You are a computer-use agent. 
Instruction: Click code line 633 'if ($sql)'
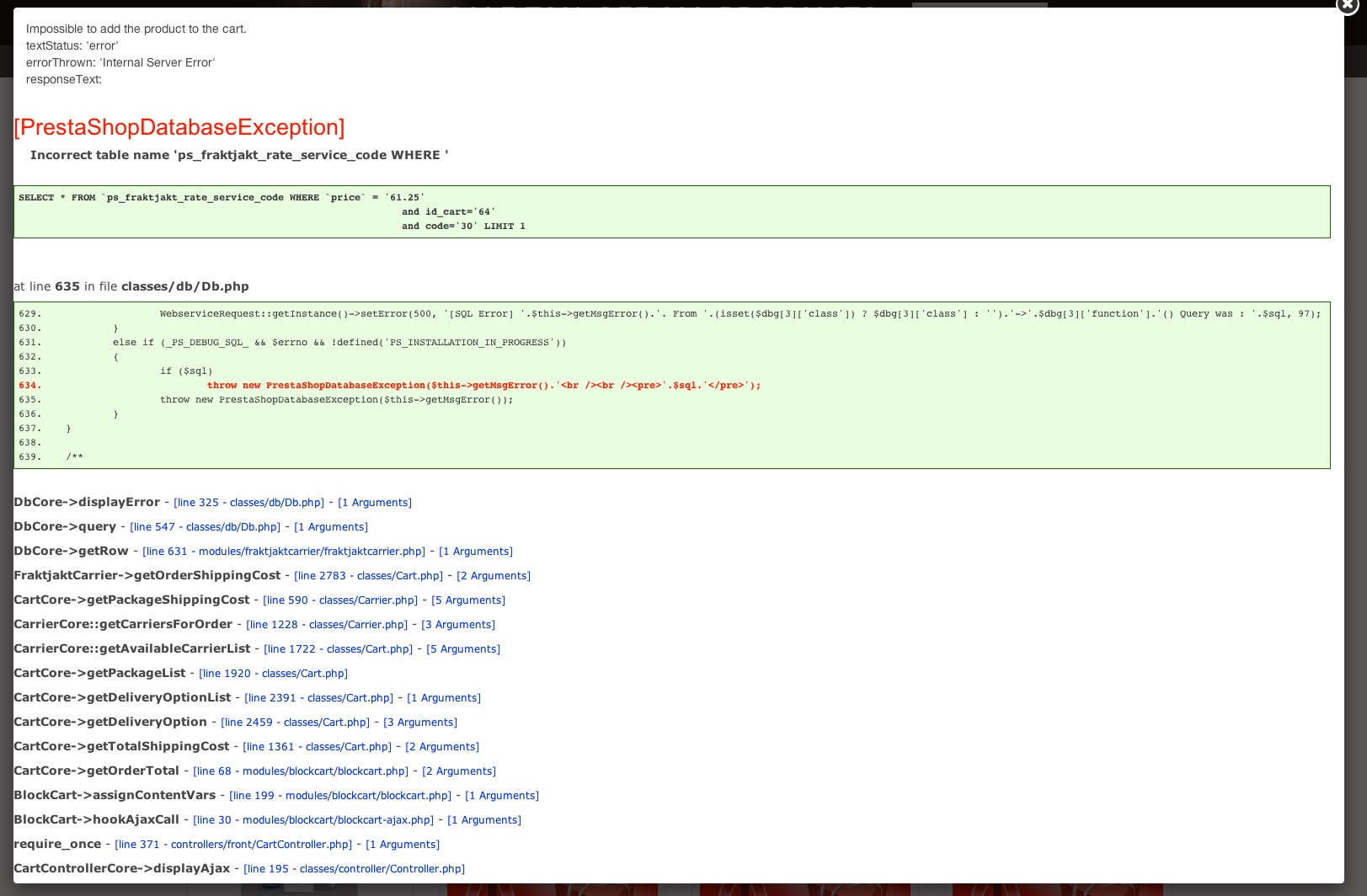pyautogui.click(x=186, y=371)
